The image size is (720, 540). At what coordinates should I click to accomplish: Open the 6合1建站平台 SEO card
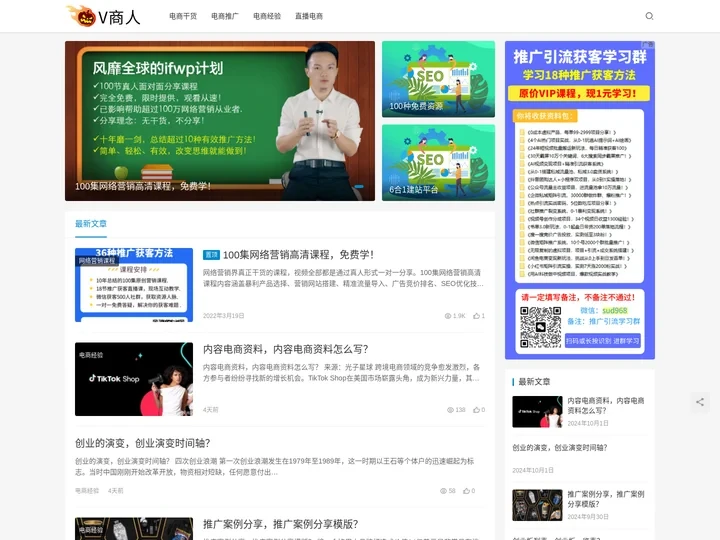[x=439, y=163]
